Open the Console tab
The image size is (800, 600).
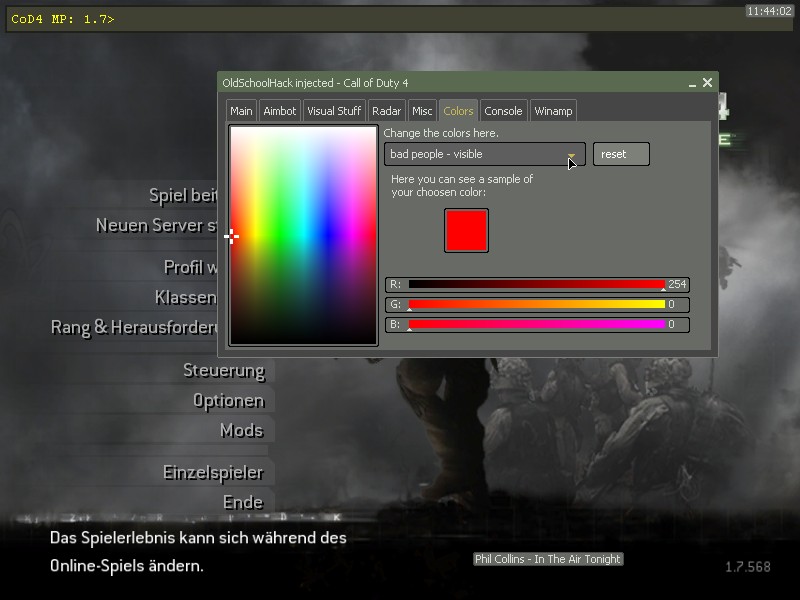[503, 111]
